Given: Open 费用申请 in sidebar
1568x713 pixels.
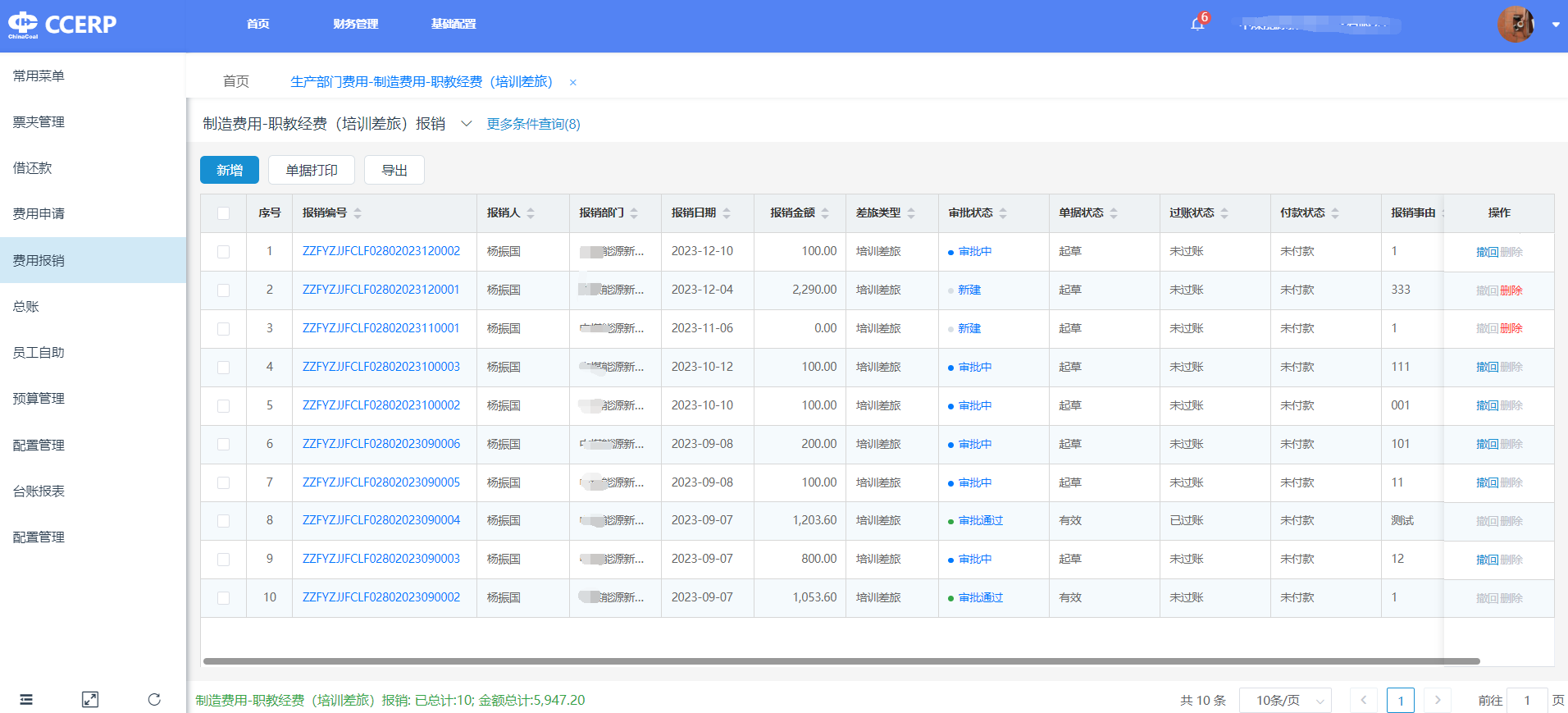Looking at the screenshot, I should [93, 213].
